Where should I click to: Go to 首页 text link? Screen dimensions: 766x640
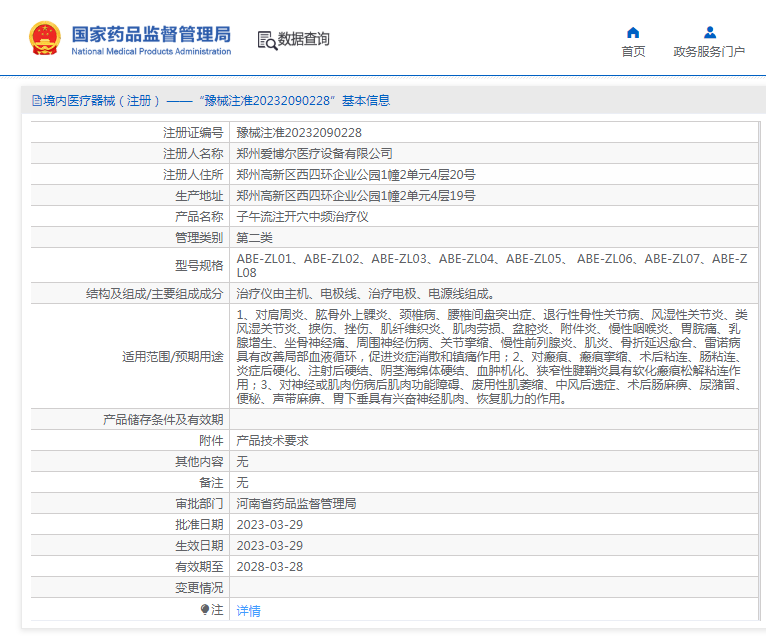[x=633, y=51]
